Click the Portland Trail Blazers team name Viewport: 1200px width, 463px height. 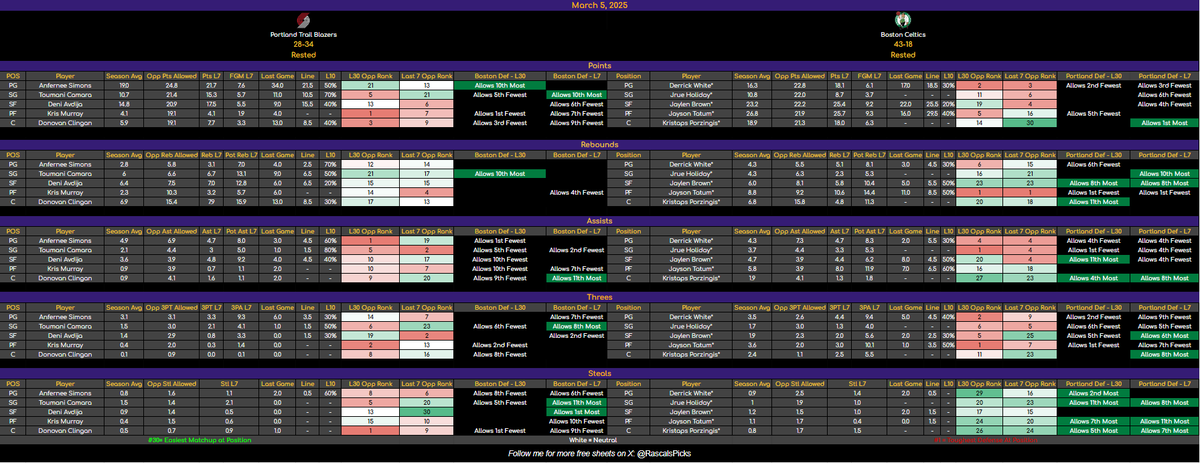click(x=303, y=35)
